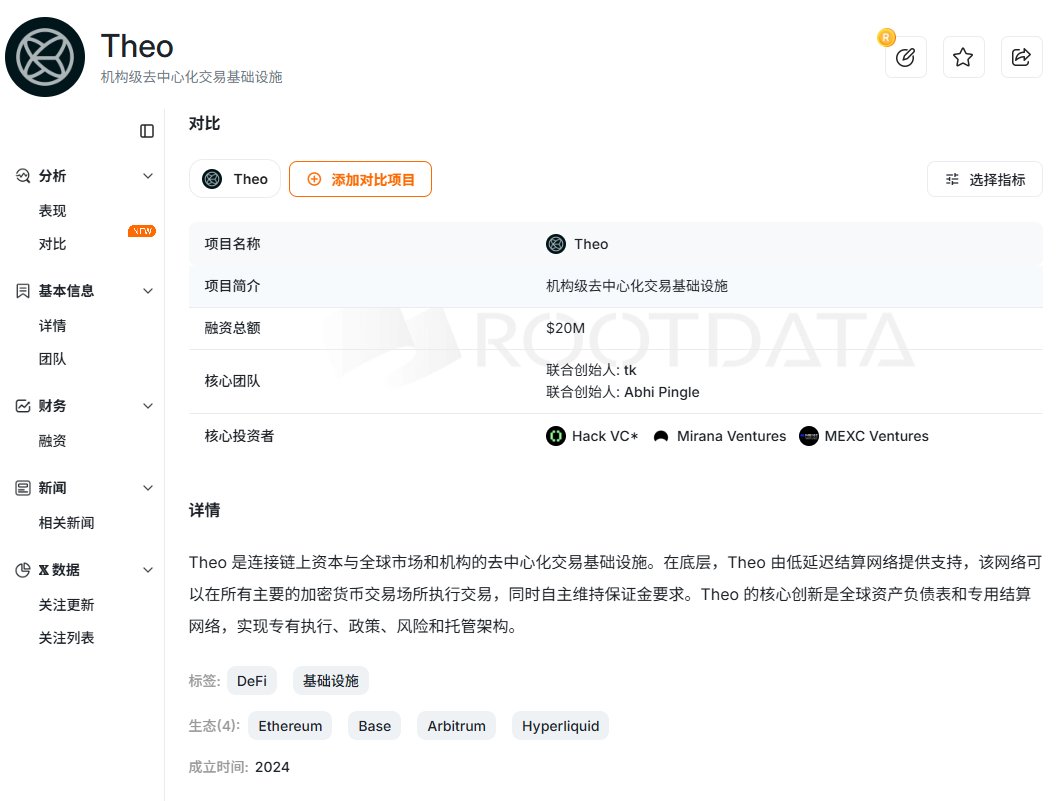Click the NEW badge beside 对比
Viewport: 1056px width, 801px height.
pos(142,231)
